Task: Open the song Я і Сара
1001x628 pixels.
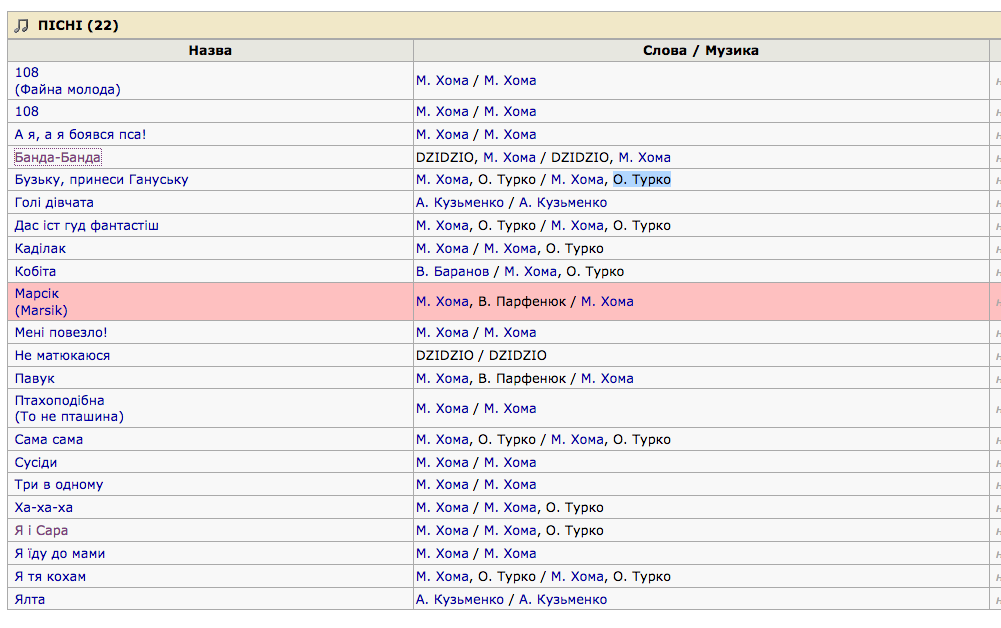Action: click(41, 531)
